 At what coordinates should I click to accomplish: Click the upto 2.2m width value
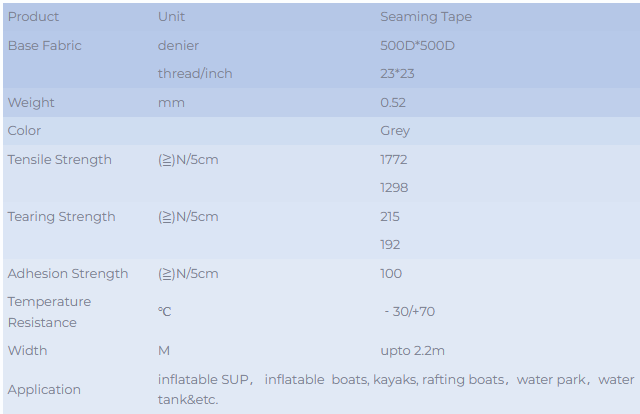point(412,351)
